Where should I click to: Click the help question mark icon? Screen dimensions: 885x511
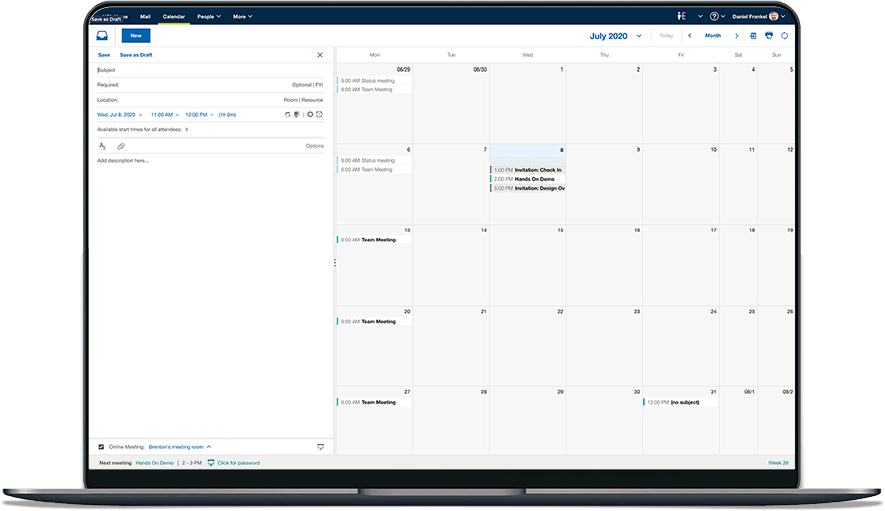coord(714,16)
